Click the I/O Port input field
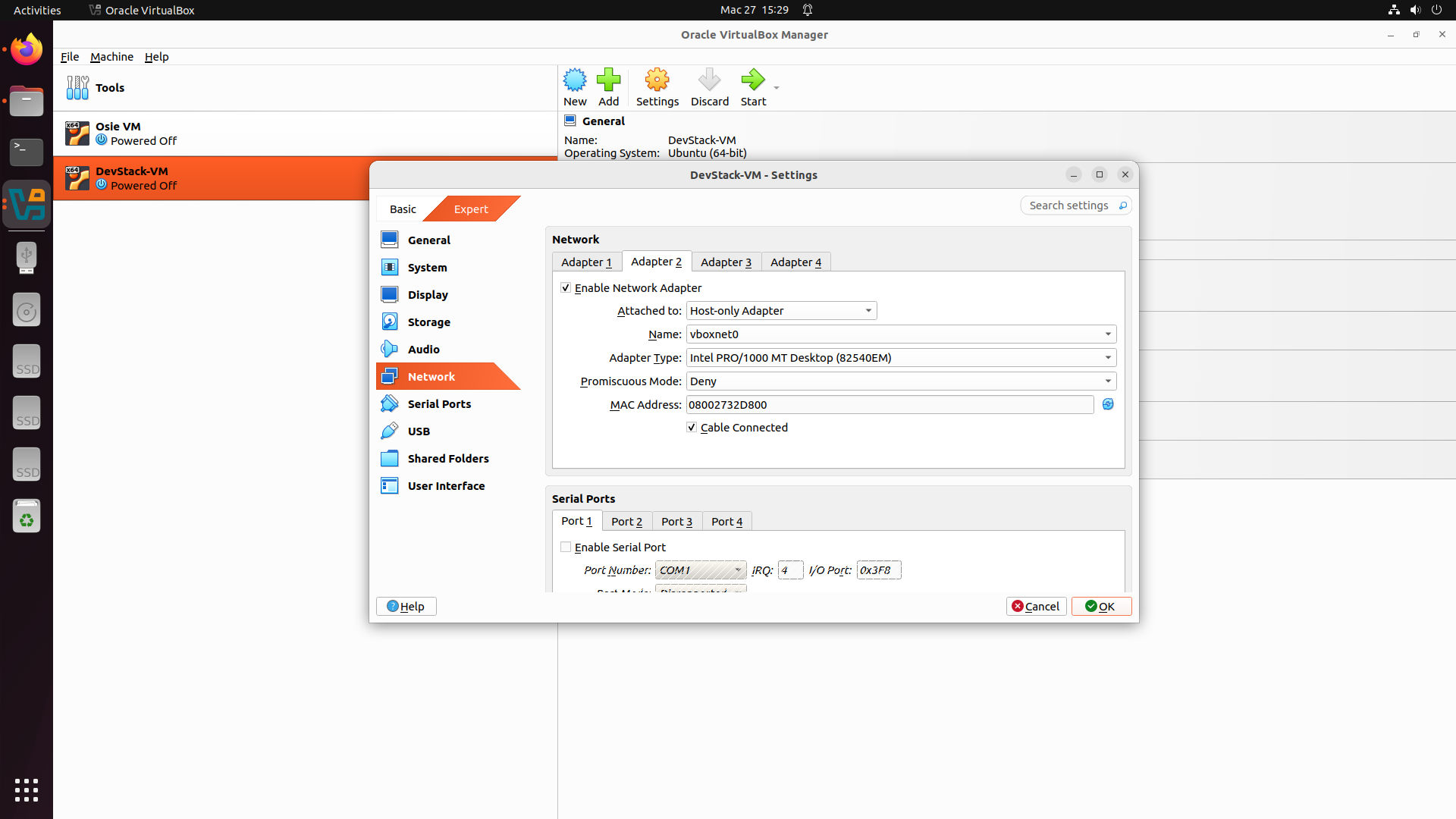Image resolution: width=1456 pixels, height=819 pixels. point(878,570)
